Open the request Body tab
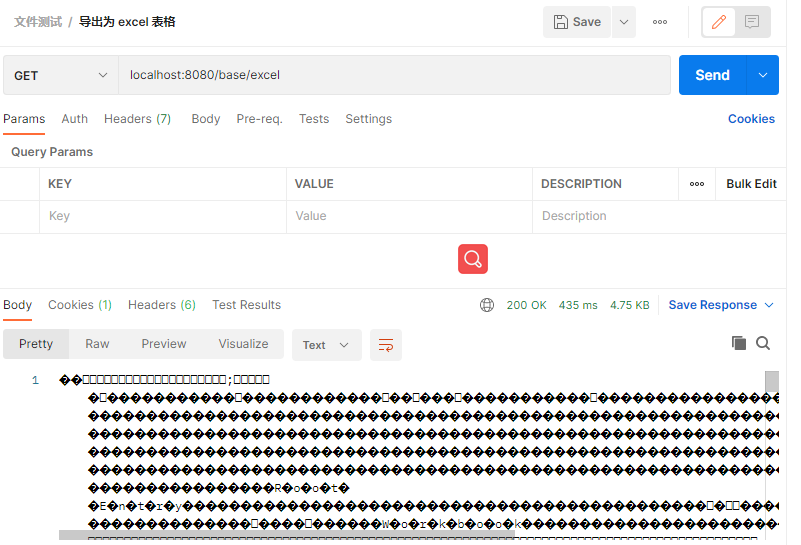Viewport: 801px width, 545px height. (x=206, y=119)
